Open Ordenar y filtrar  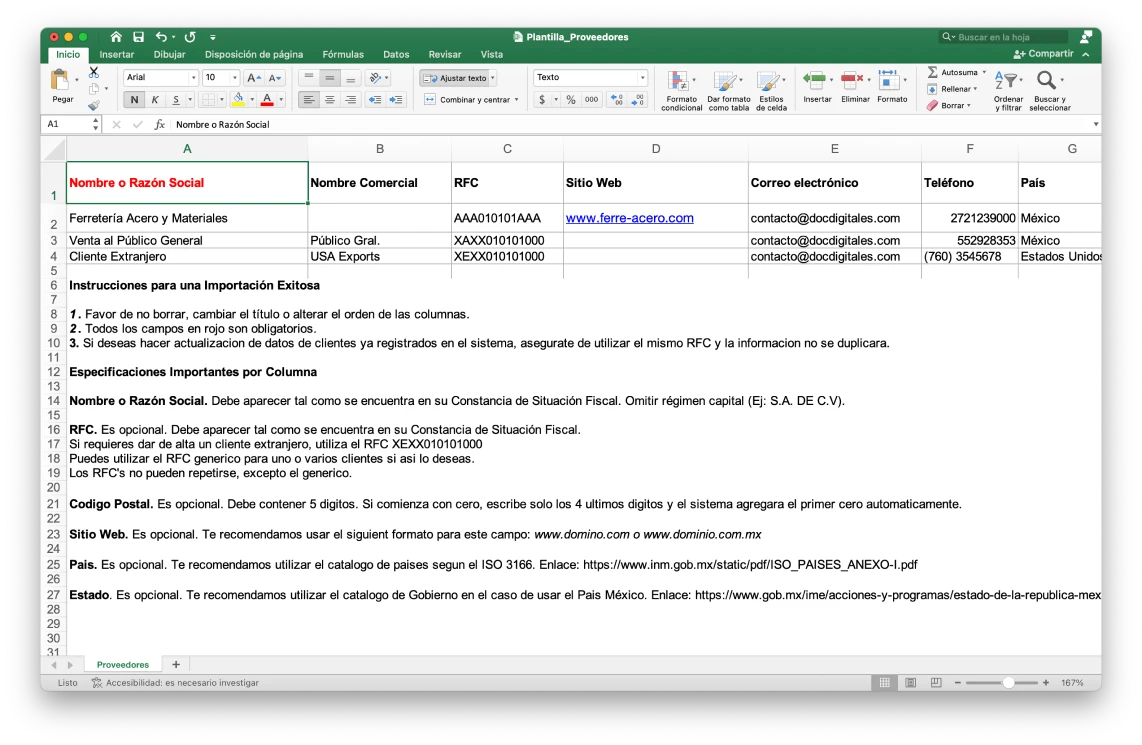1008,90
